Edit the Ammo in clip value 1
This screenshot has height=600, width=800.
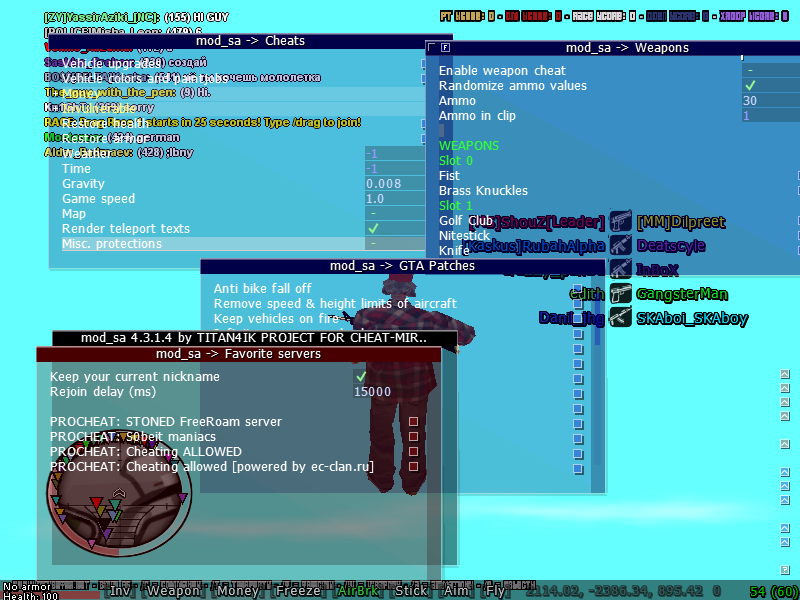(770, 115)
